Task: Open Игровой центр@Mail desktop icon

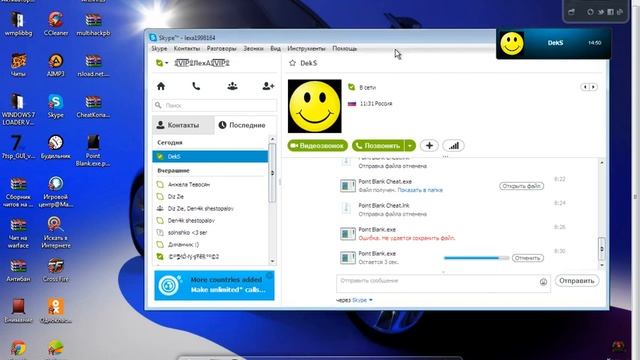Action: (x=56, y=192)
